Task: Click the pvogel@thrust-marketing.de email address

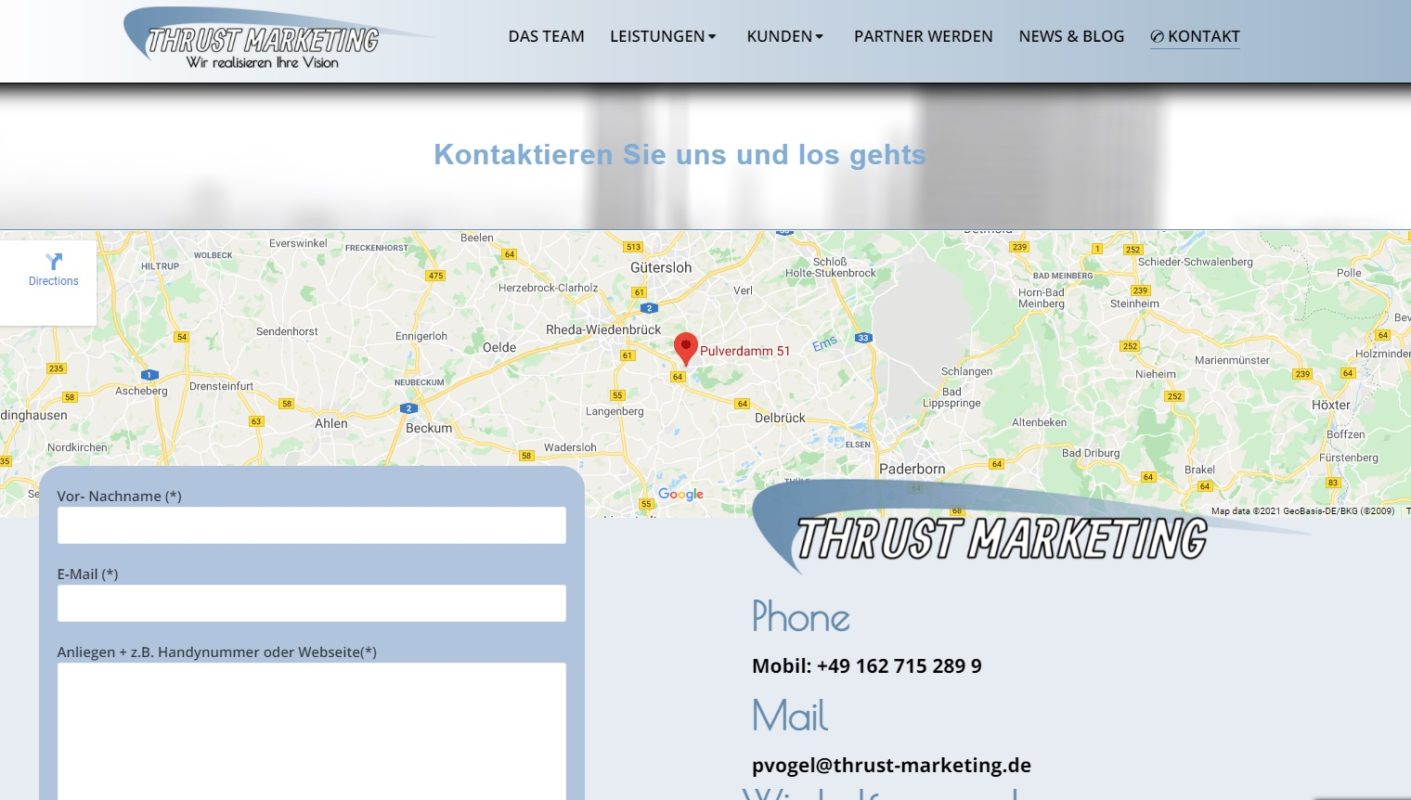Action: [x=891, y=765]
